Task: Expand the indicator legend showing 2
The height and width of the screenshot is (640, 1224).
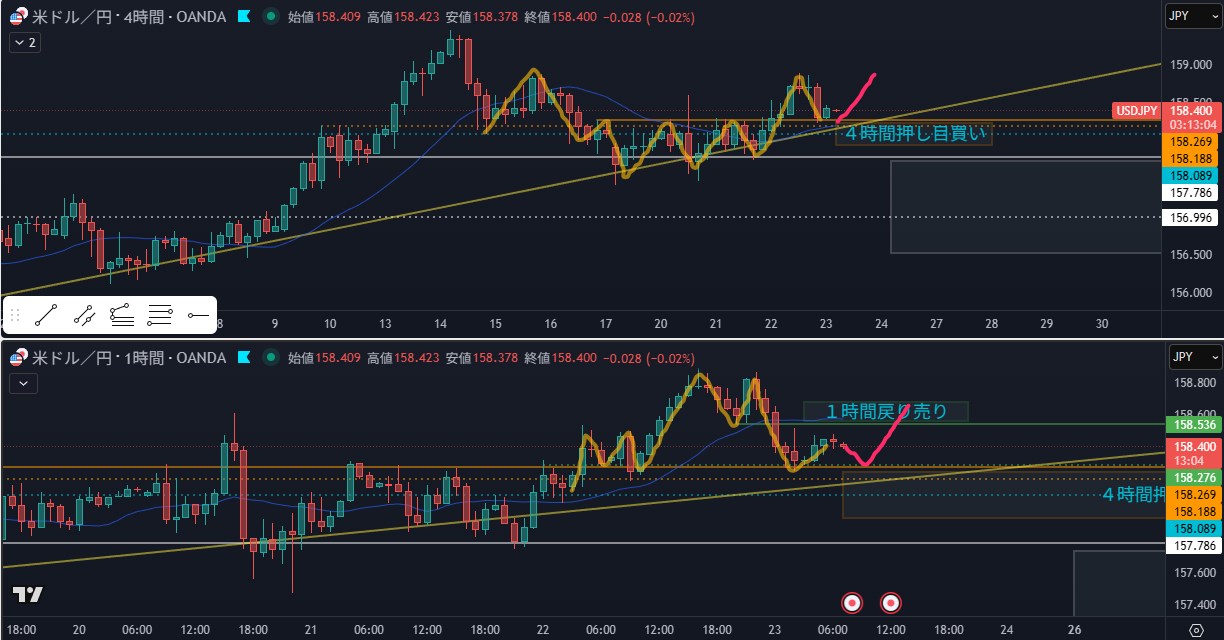Action: pos(24,42)
